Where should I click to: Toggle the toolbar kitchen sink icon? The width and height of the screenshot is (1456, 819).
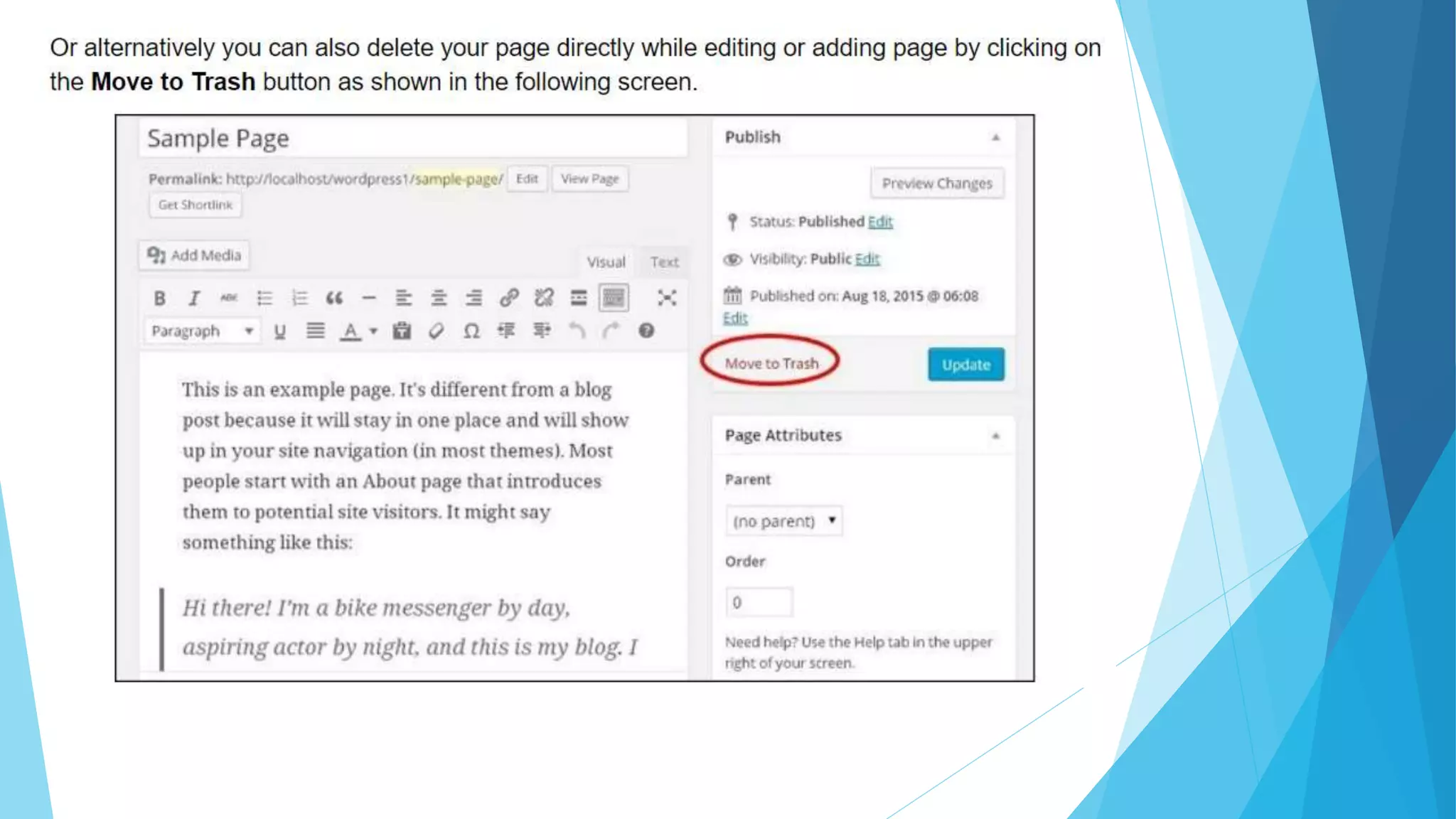click(614, 298)
